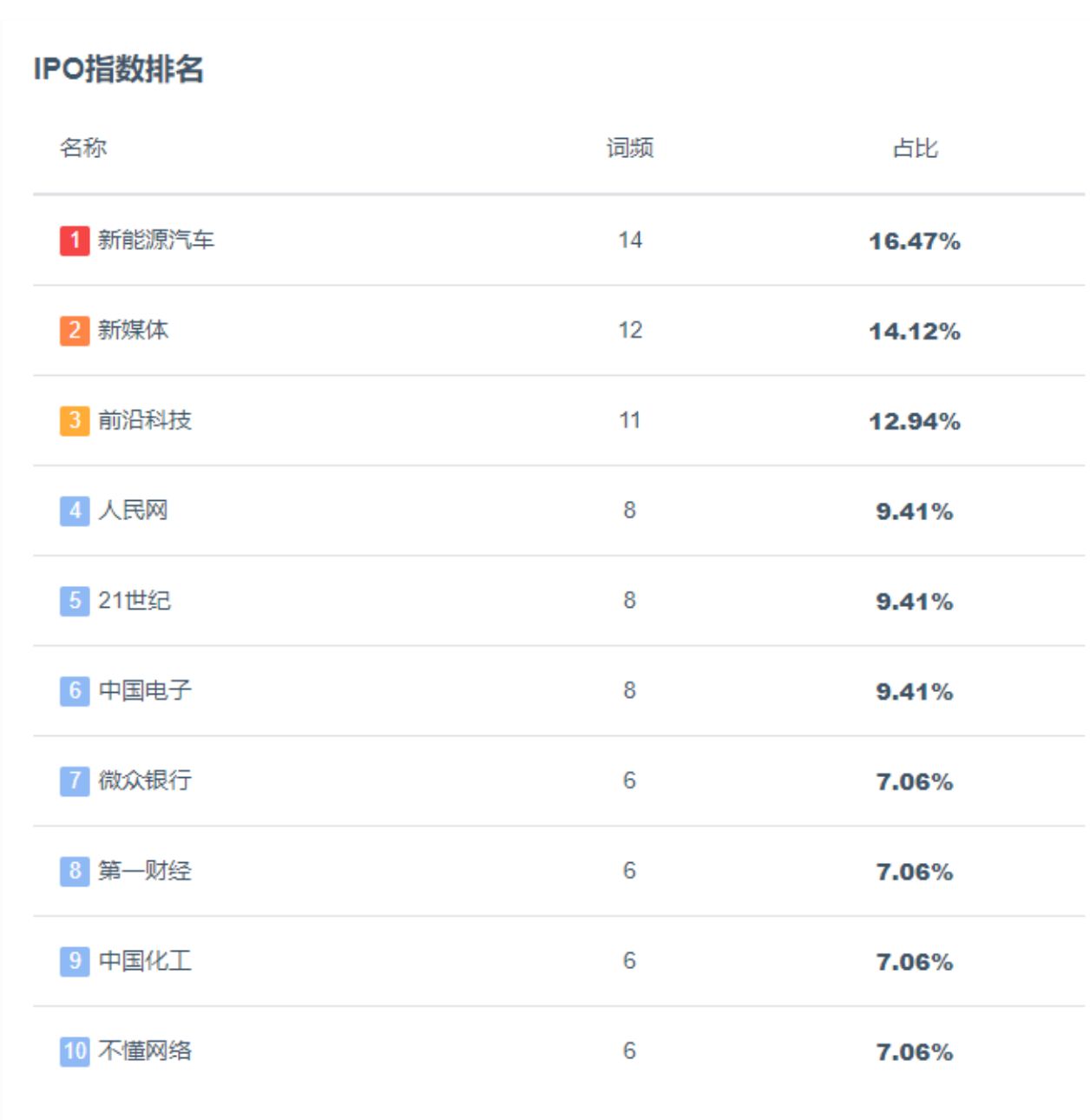
Task: Open the 新媒体 entry
Action: [x=133, y=331]
